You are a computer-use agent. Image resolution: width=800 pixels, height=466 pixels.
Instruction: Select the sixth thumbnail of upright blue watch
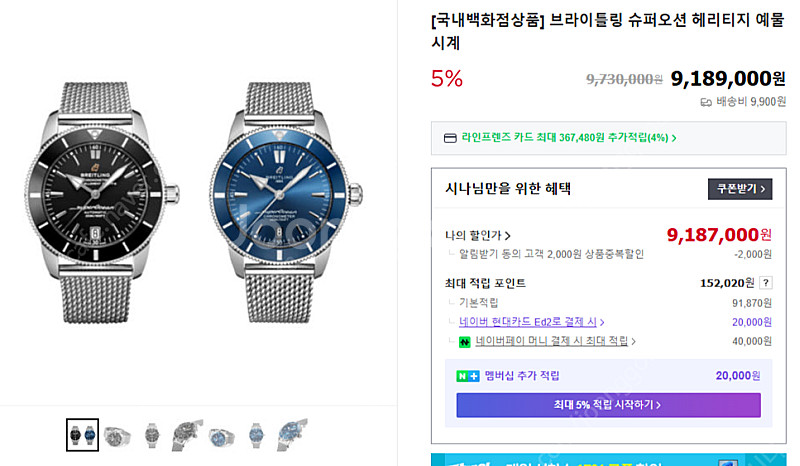coord(256,435)
